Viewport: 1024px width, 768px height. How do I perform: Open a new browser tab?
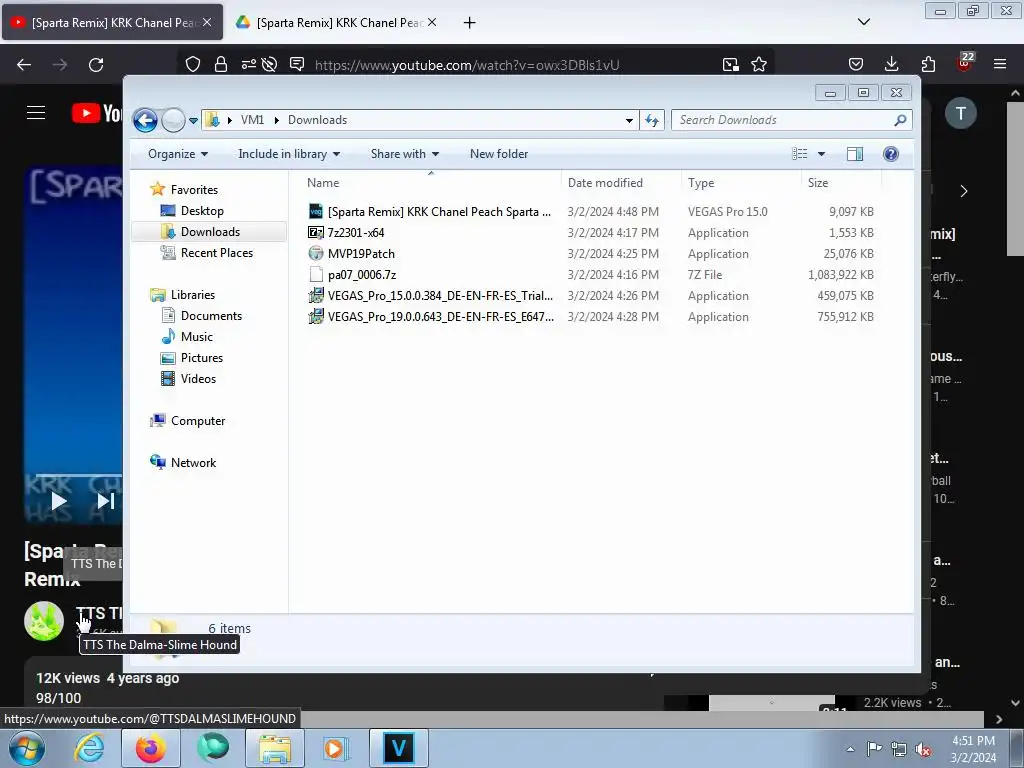click(470, 23)
